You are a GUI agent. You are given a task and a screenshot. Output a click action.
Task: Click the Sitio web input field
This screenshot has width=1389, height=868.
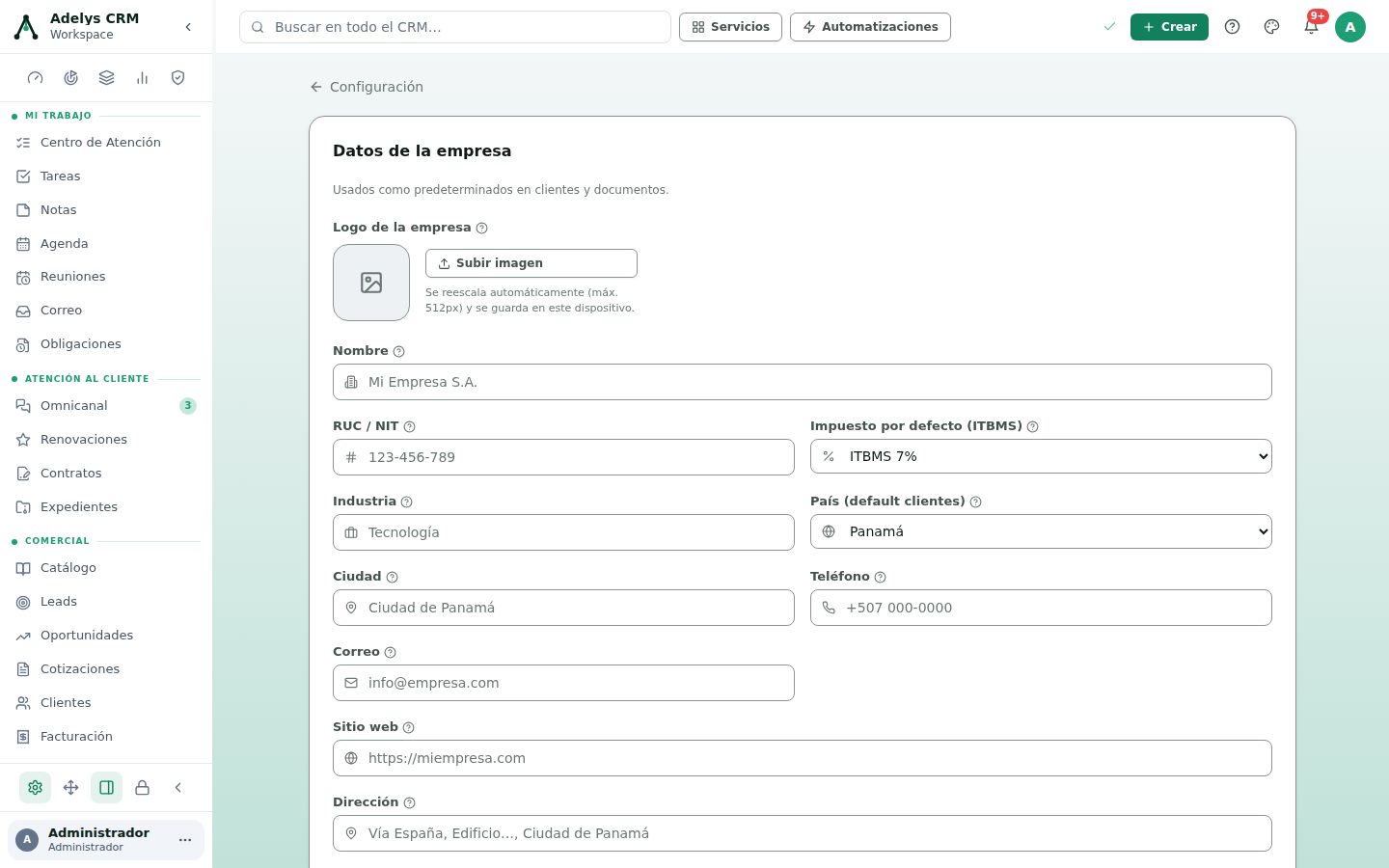point(803,758)
